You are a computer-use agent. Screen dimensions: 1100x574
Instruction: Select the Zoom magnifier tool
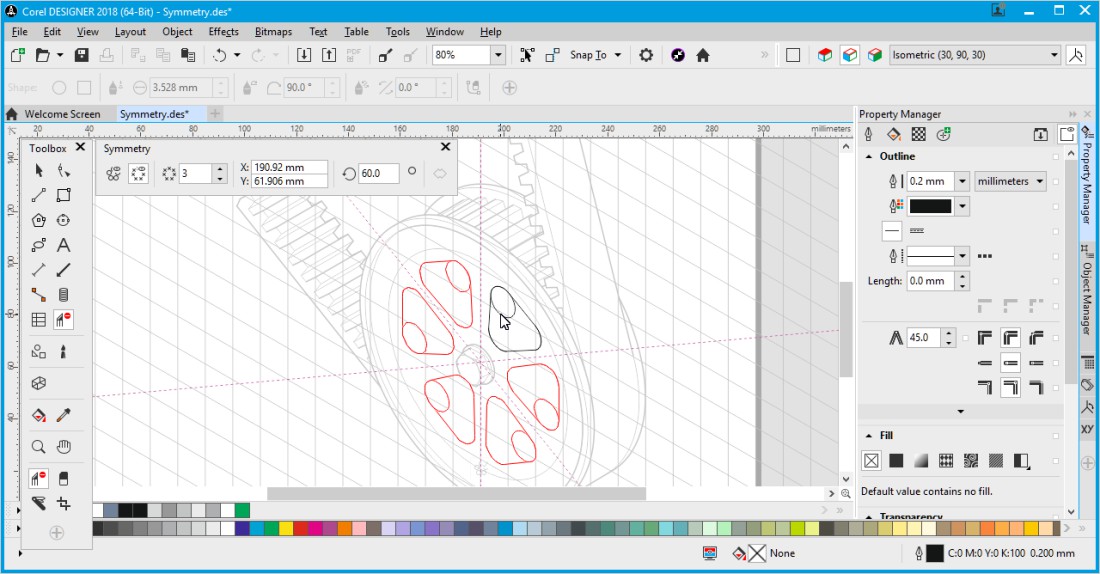(39, 447)
